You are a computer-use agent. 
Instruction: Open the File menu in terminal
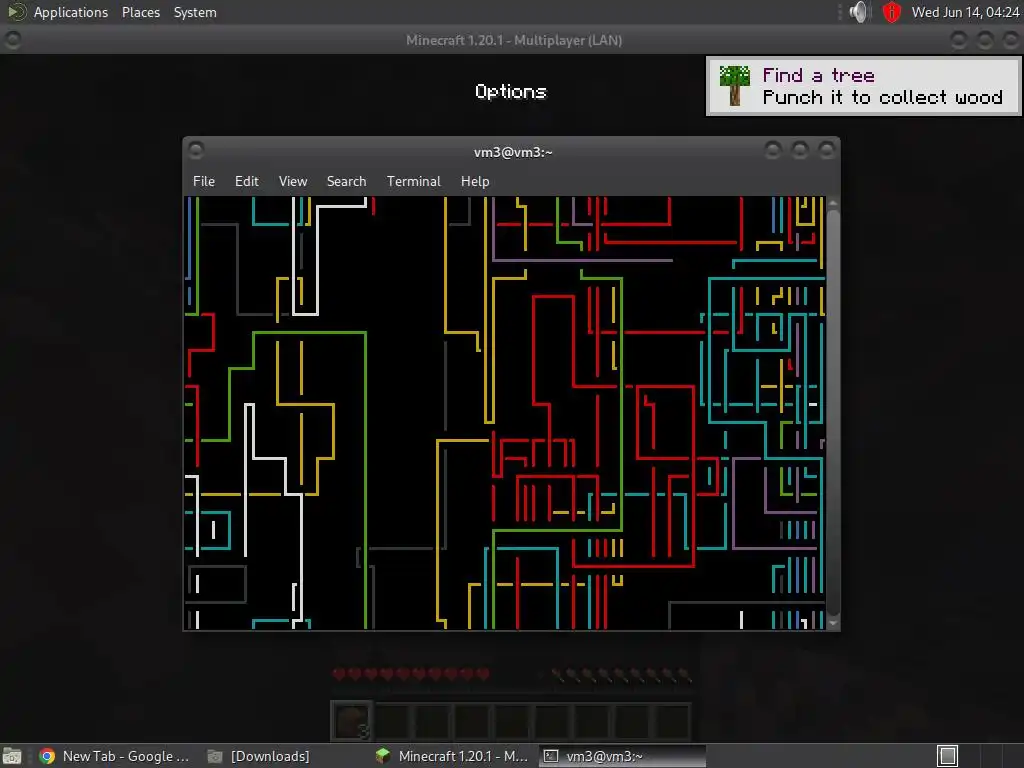pyautogui.click(x=204, y=182)
